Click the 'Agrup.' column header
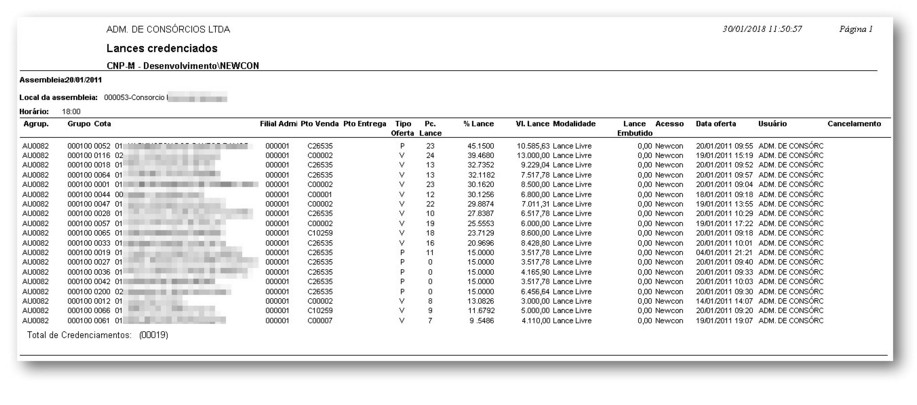917x405 pixels. 36,124
